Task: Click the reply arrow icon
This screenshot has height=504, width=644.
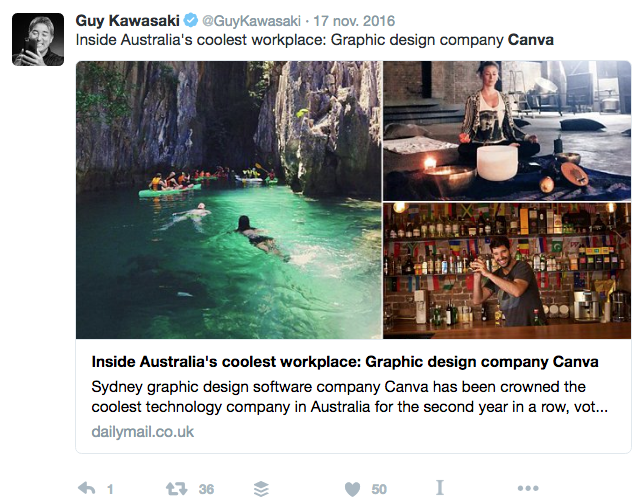Action: pos(87,489)
